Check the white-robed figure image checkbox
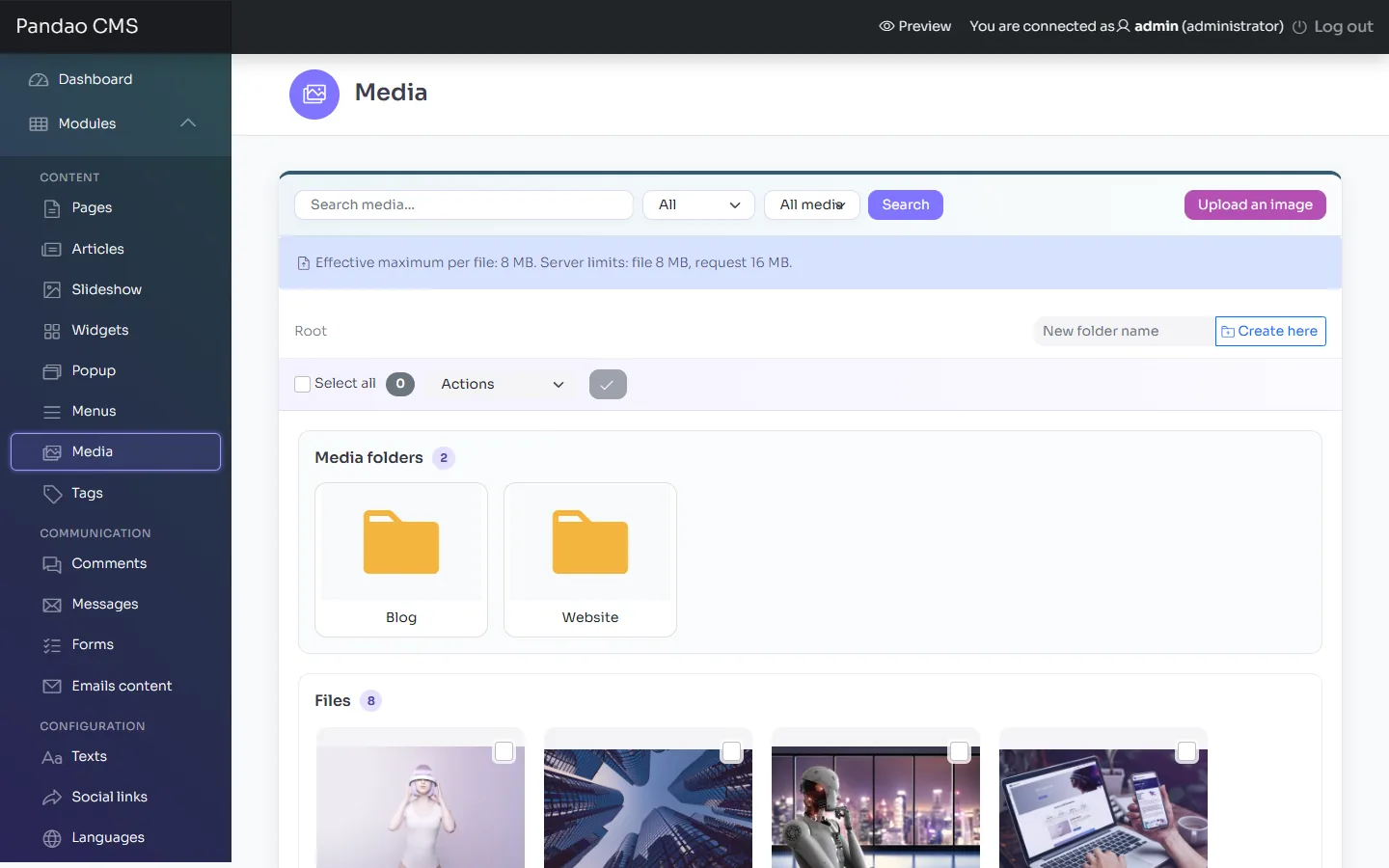The image size is (1389, 868). point(504,751)
